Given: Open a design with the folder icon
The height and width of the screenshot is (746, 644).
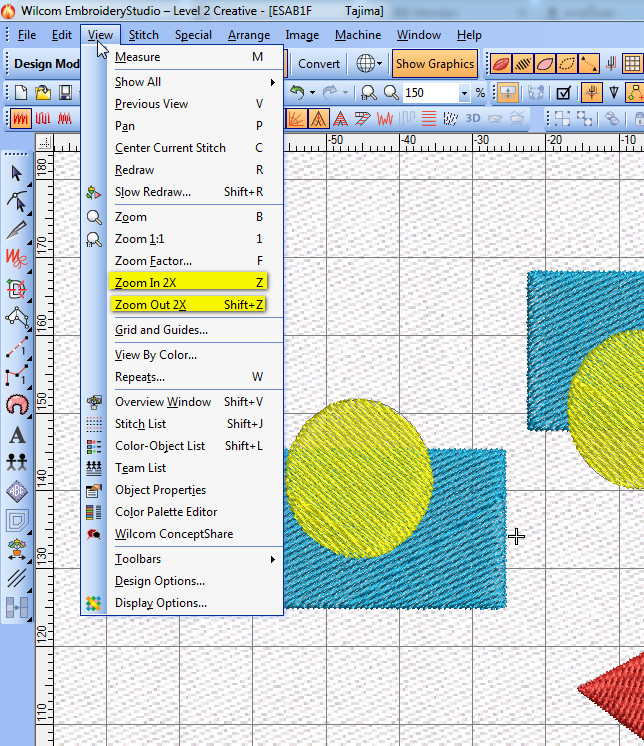Looking at the screenshot, I should 43,92.
